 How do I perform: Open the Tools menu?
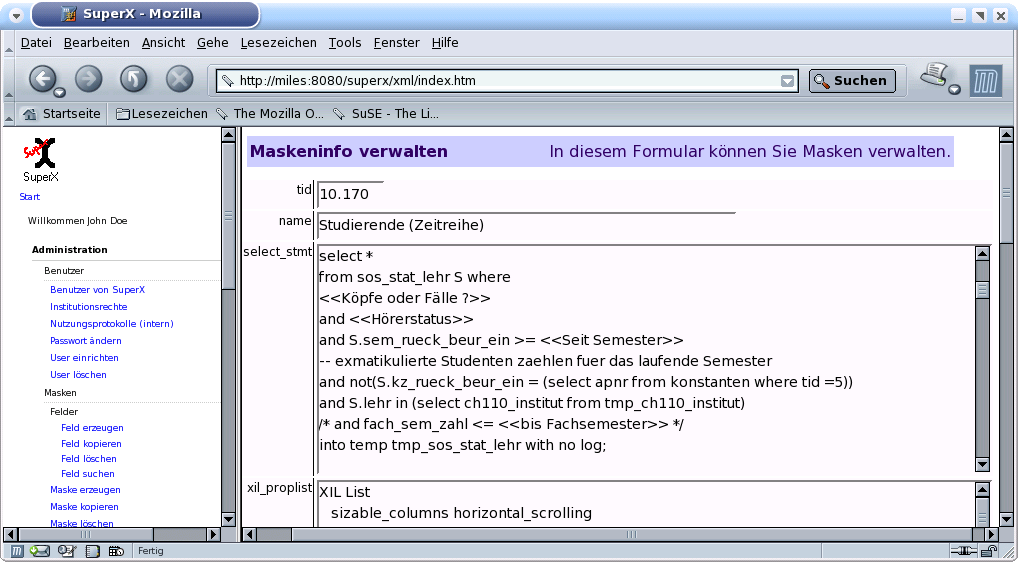[345, 43]
